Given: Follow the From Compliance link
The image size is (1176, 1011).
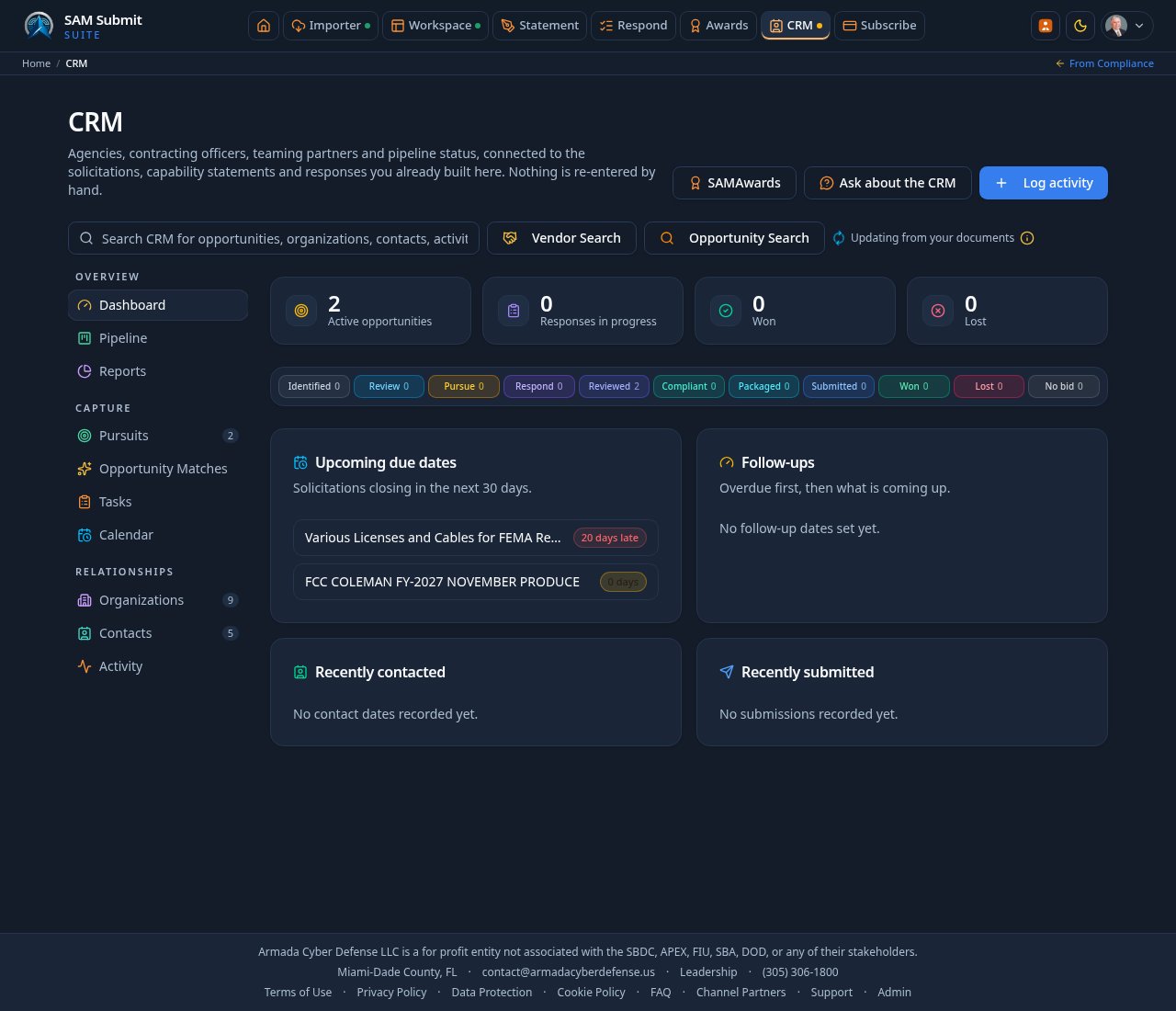Looking at the screenshot, I should click(1104, 63).
